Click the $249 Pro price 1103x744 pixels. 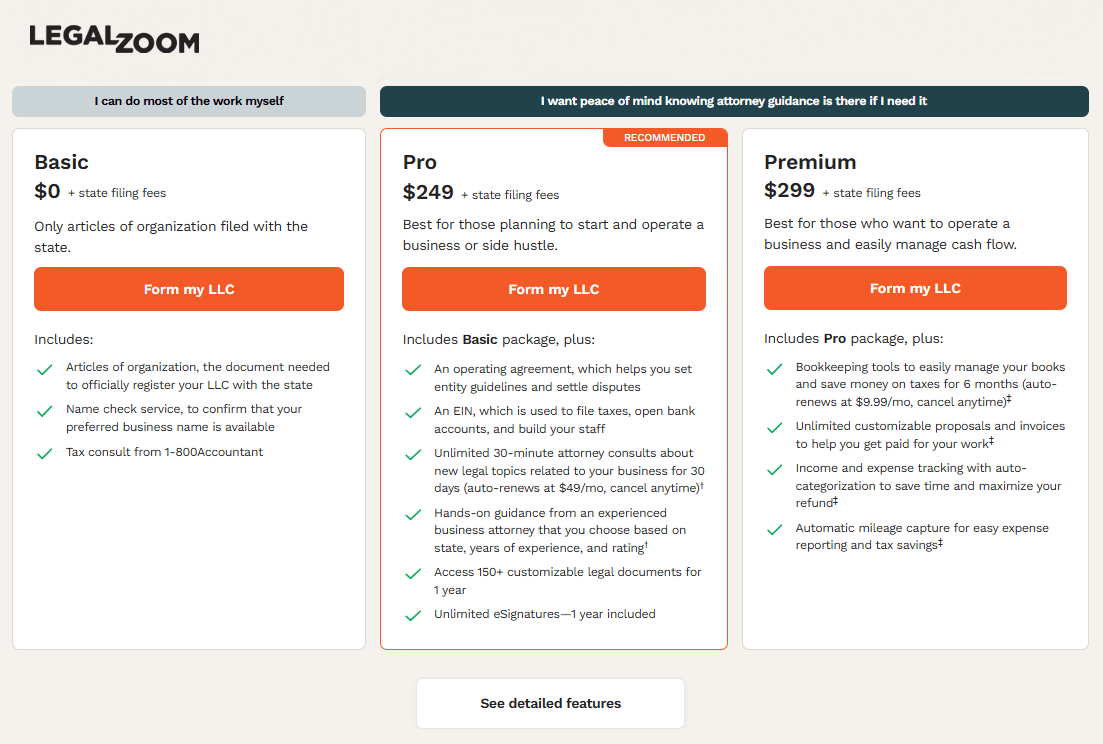pos(428,192)
